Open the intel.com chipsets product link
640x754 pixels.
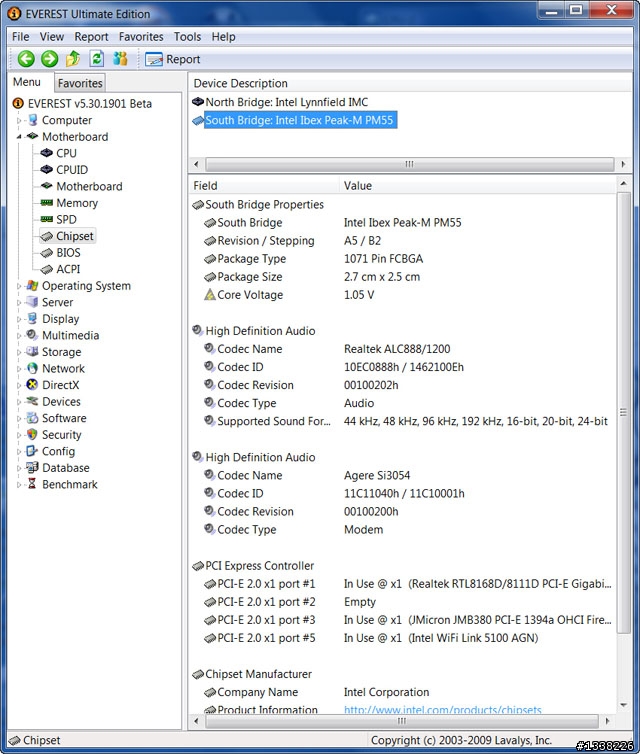[442, 710]
